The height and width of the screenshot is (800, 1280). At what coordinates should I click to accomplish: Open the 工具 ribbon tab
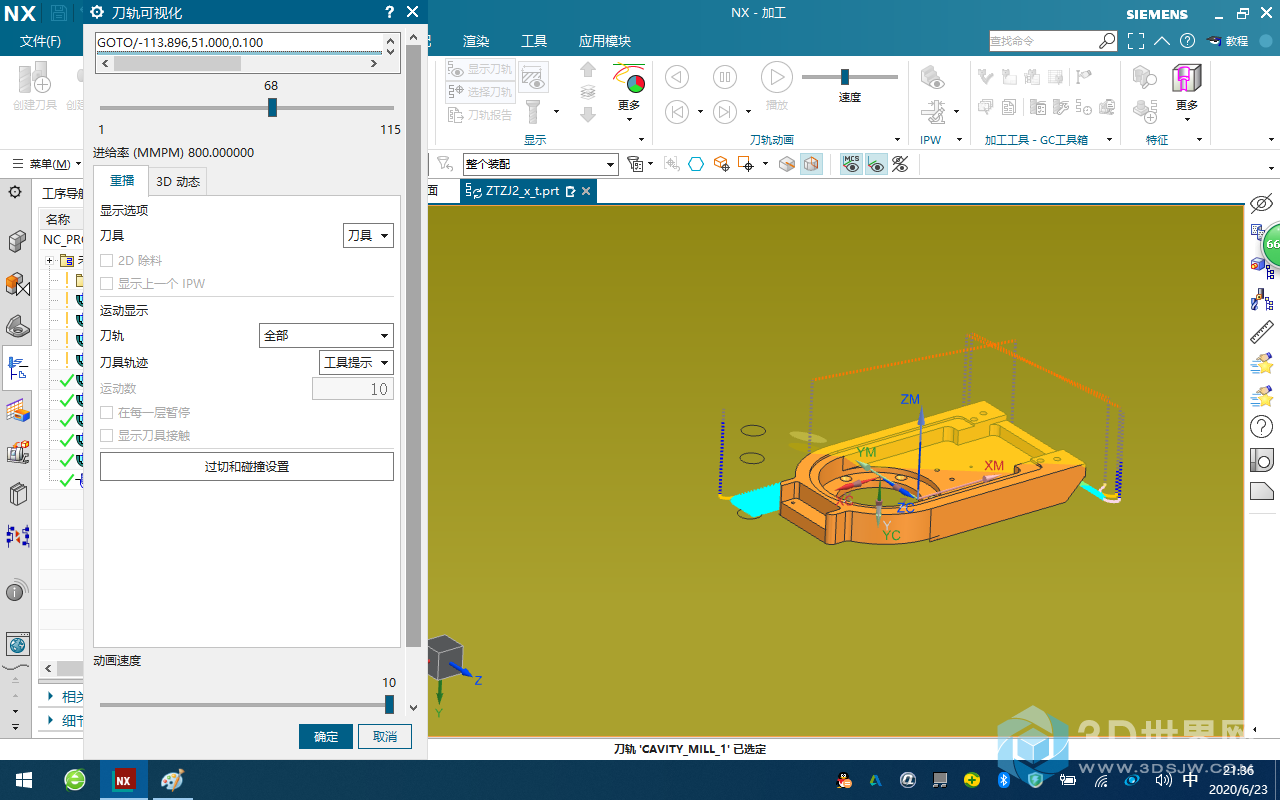pos(534,41)
